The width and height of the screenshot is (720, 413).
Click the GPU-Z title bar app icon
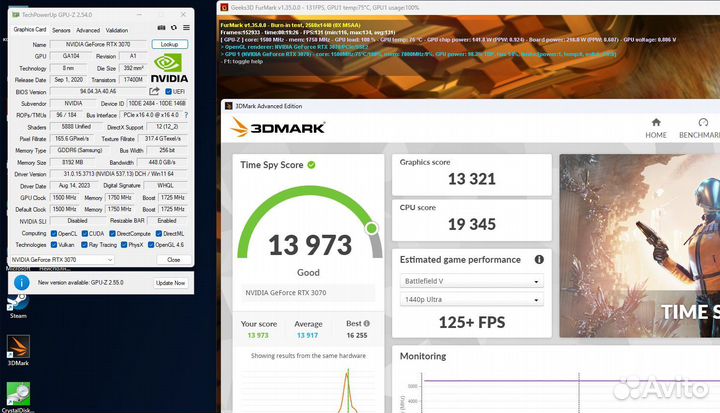16,15
